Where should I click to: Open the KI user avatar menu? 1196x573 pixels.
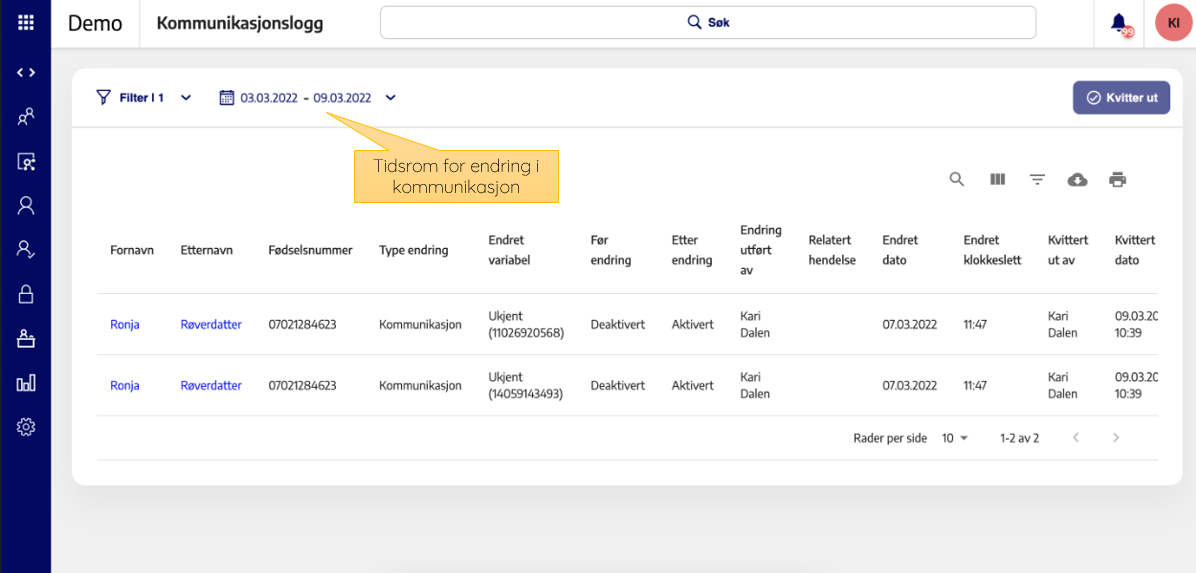tap(1173, 22)
